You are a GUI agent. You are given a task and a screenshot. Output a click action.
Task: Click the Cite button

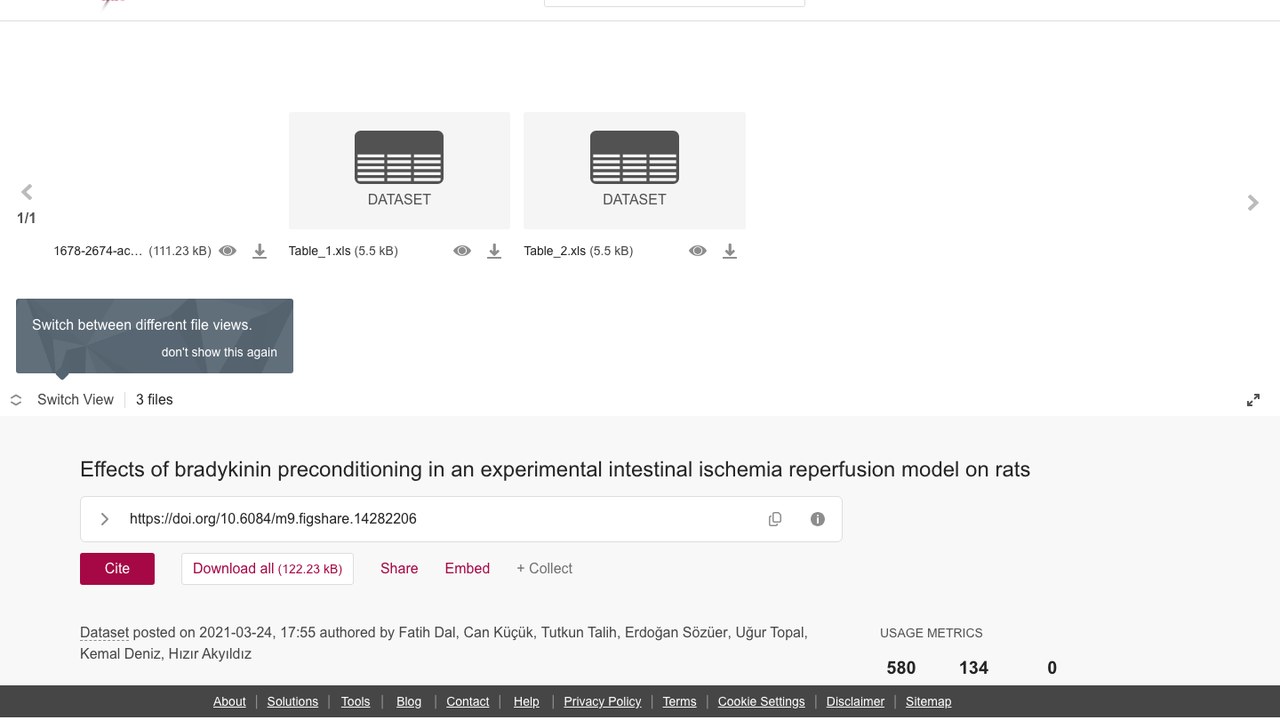pyautogui.click(x=117, y=568)
